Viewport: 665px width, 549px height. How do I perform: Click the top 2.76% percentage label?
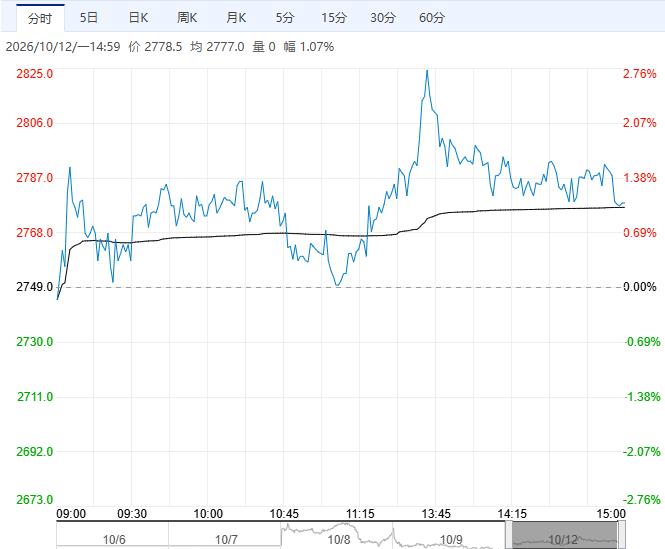tap(640, 74)
